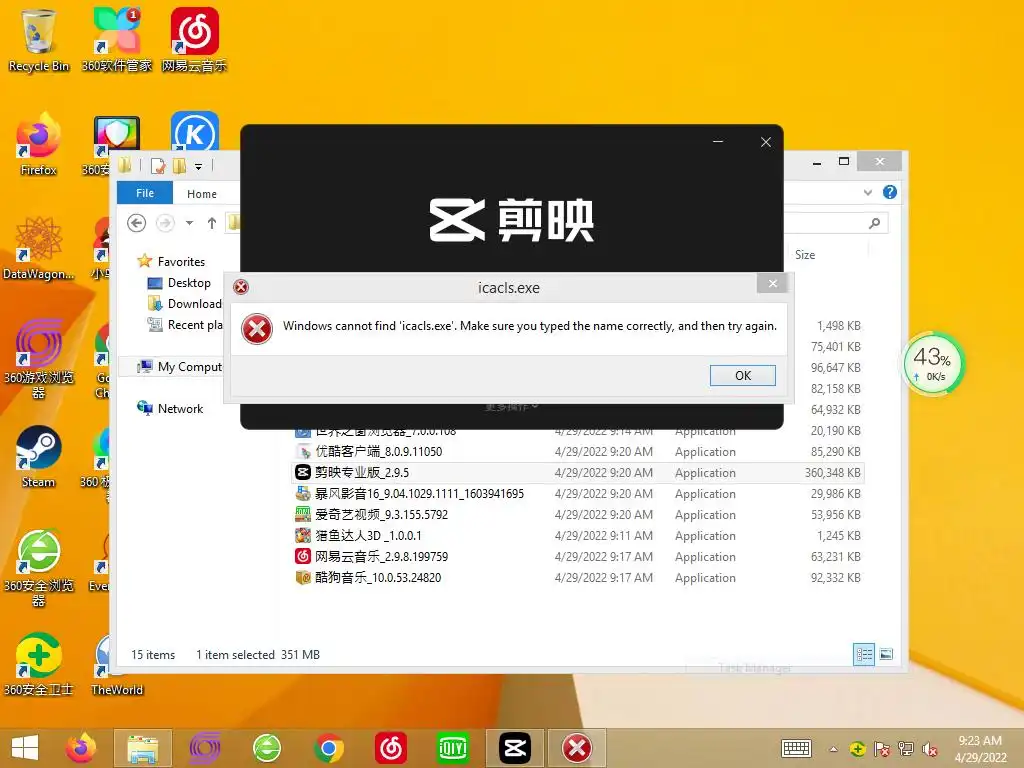Open the Action Center flag tray icon

[882, 749]
